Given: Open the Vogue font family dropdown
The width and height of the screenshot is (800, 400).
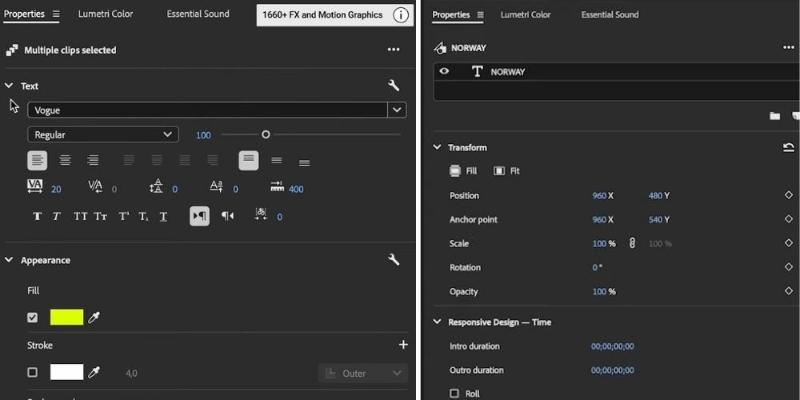Looking at the screenshot, I should [397, 110].
